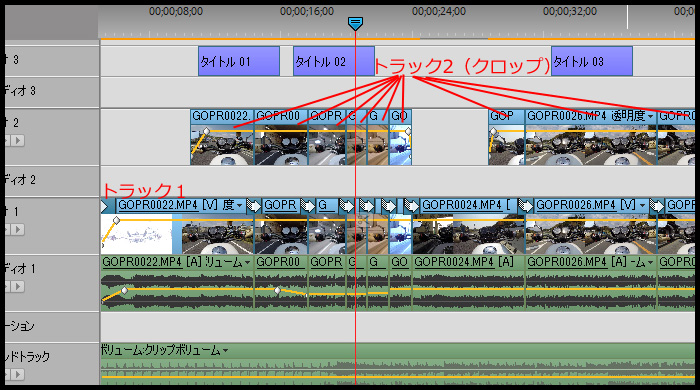The image size is (700, 390).
Task: Click the transition icon before the G_ clip
Action: [x=308, y=206]
